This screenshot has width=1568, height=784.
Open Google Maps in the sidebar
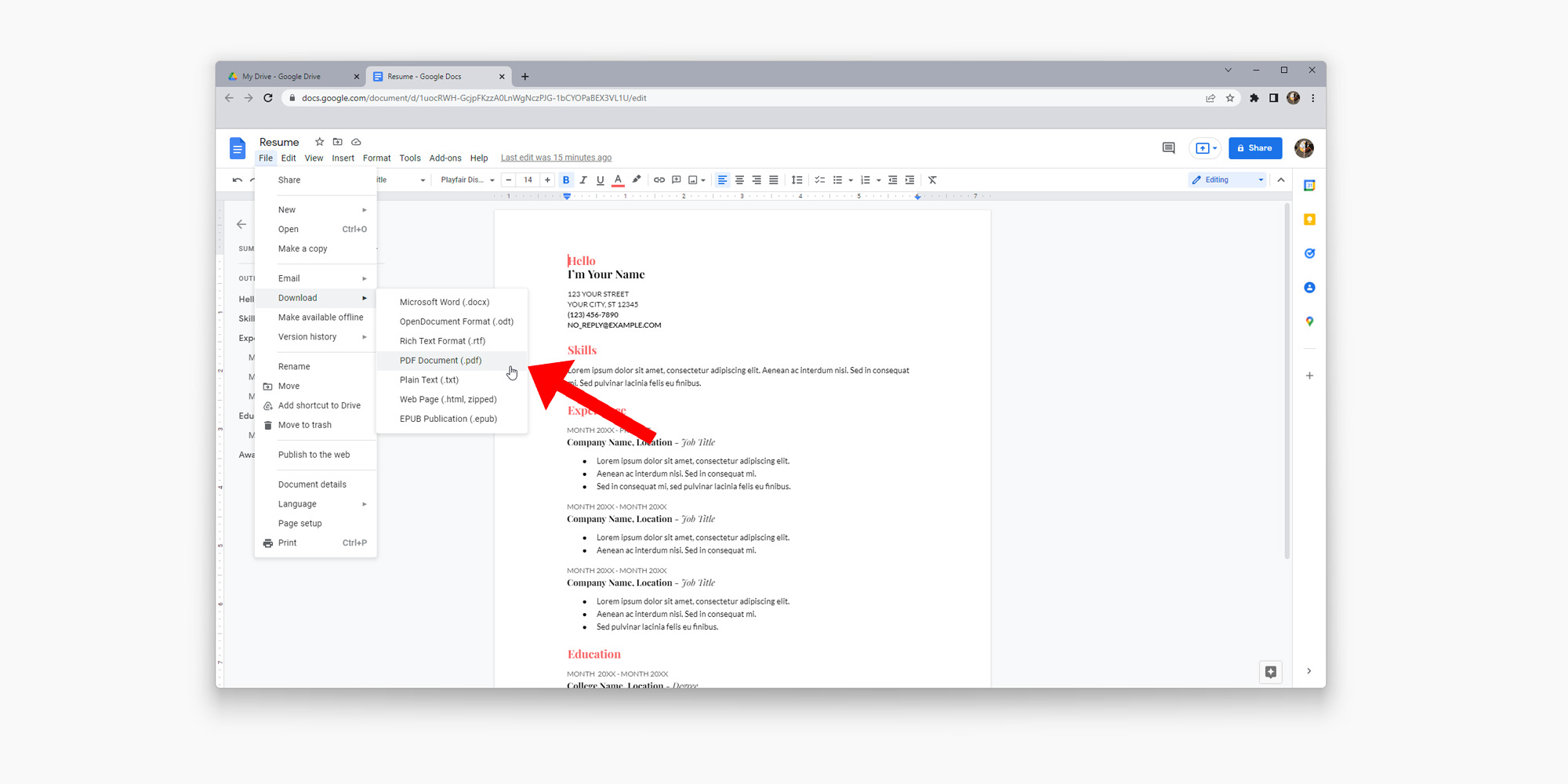point(1310,321)
